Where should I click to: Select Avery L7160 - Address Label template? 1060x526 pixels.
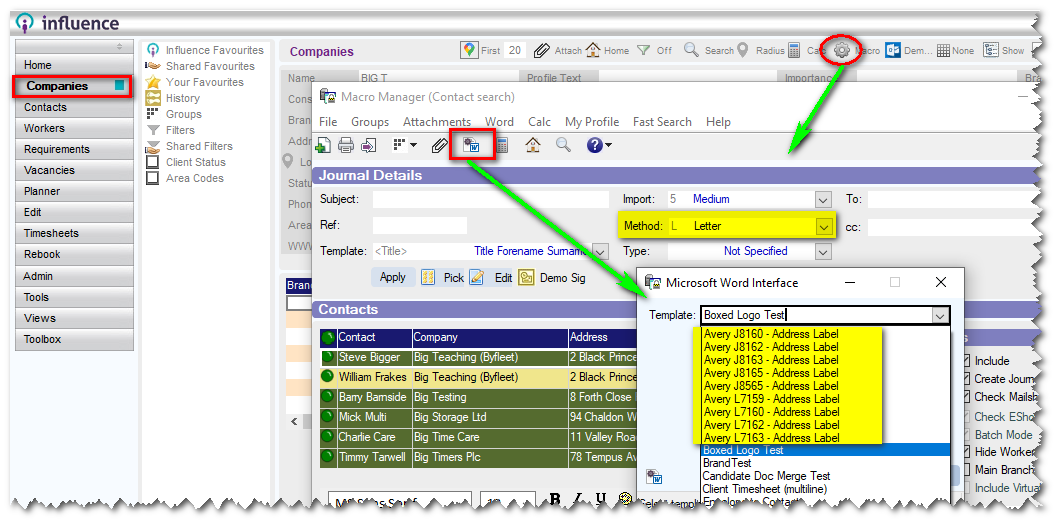pyautogui.click(x=771, y=412)
